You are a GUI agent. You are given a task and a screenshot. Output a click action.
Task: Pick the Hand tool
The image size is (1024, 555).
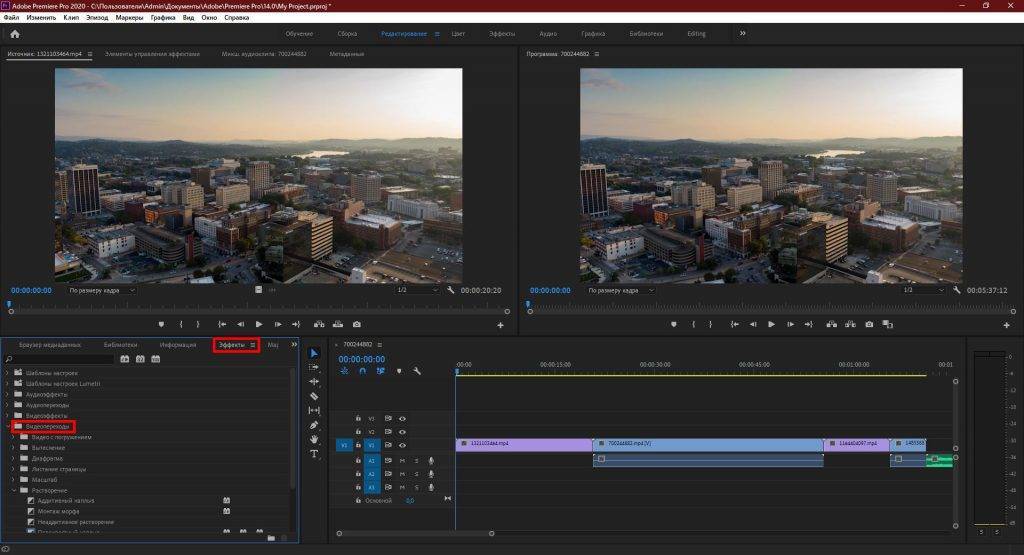(x=314, y=439)
